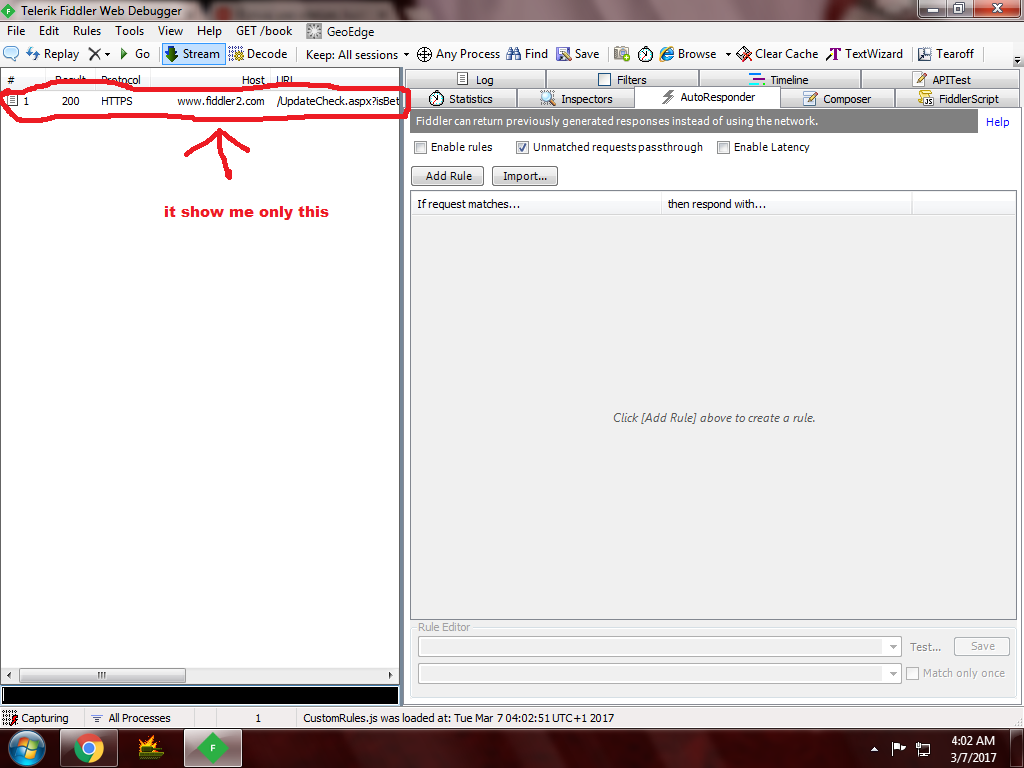Switch to the Timeline tab
1024x768 pixels.
[779, 79]
